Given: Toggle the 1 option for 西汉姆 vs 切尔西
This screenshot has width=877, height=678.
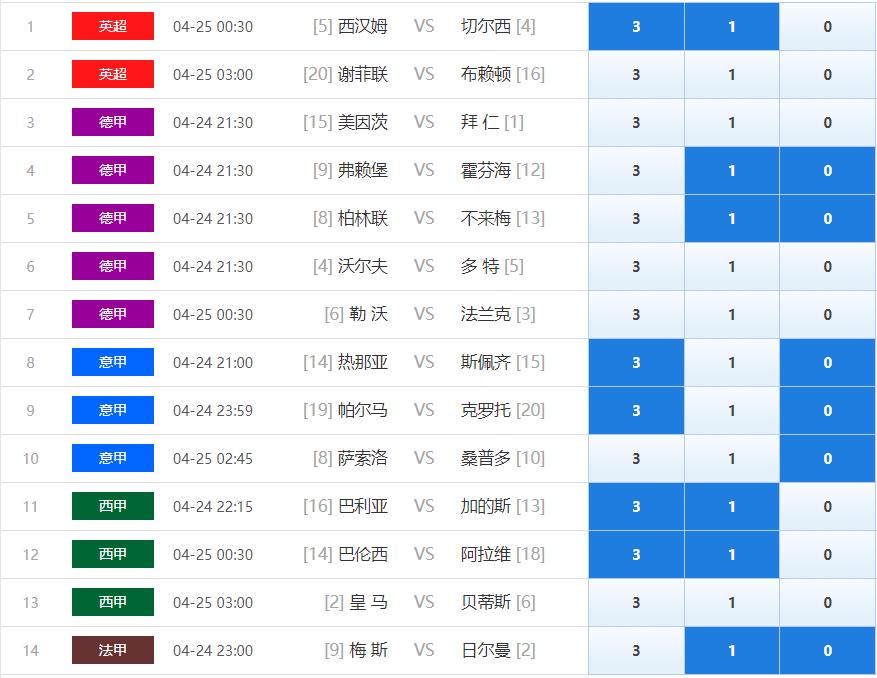Looking at the screenshot, I should tap(732, 26).
